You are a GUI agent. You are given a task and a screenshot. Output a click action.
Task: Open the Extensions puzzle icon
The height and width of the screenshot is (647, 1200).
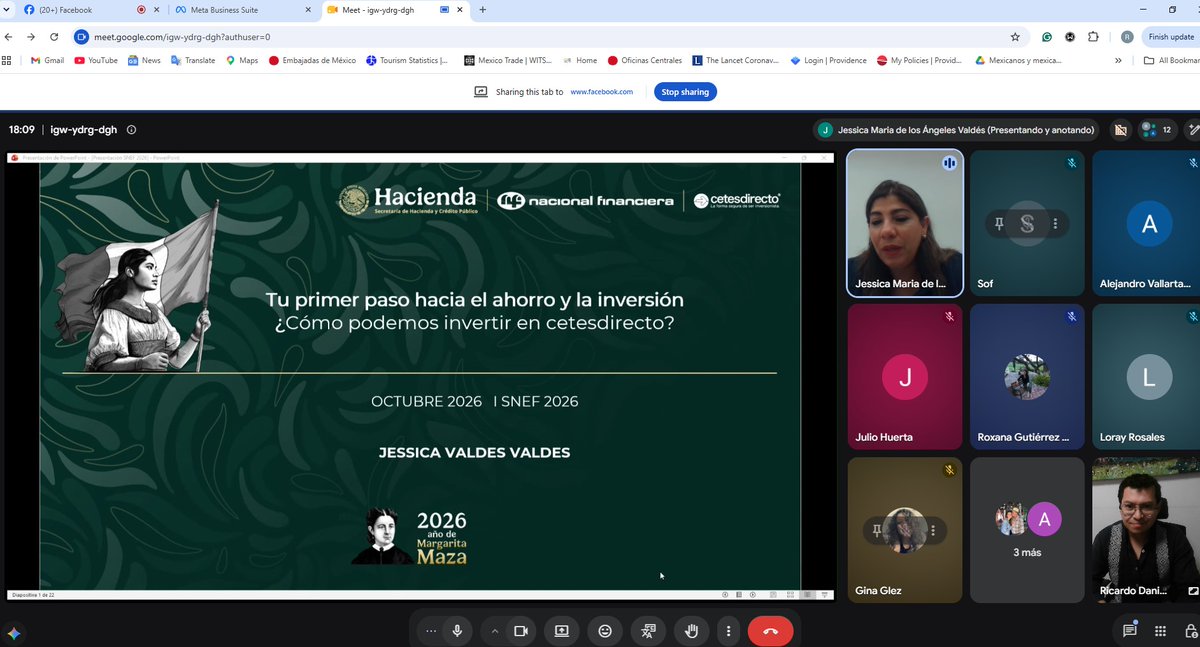(1093, 36)
